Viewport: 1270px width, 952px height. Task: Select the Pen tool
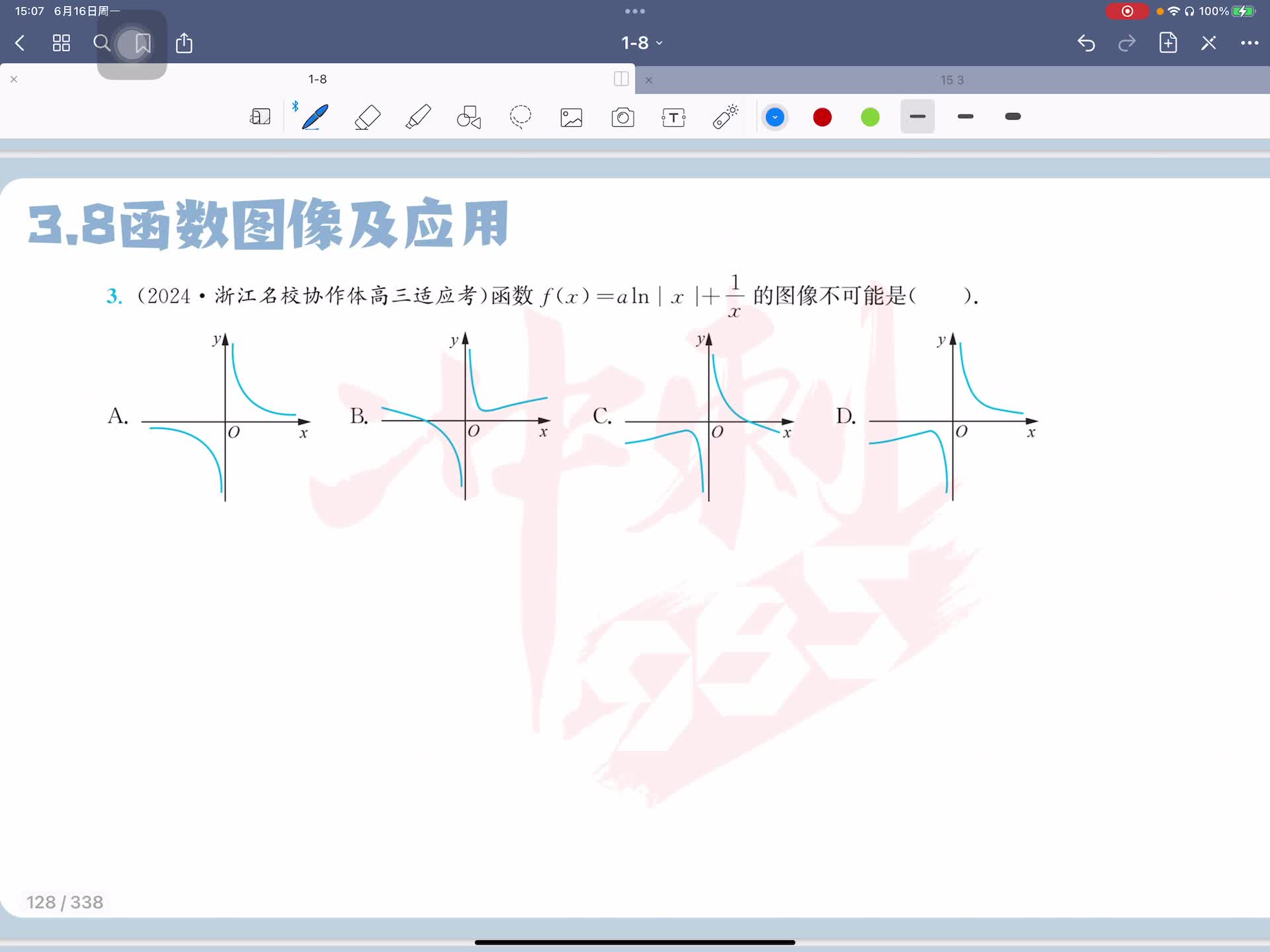[315, 117]
